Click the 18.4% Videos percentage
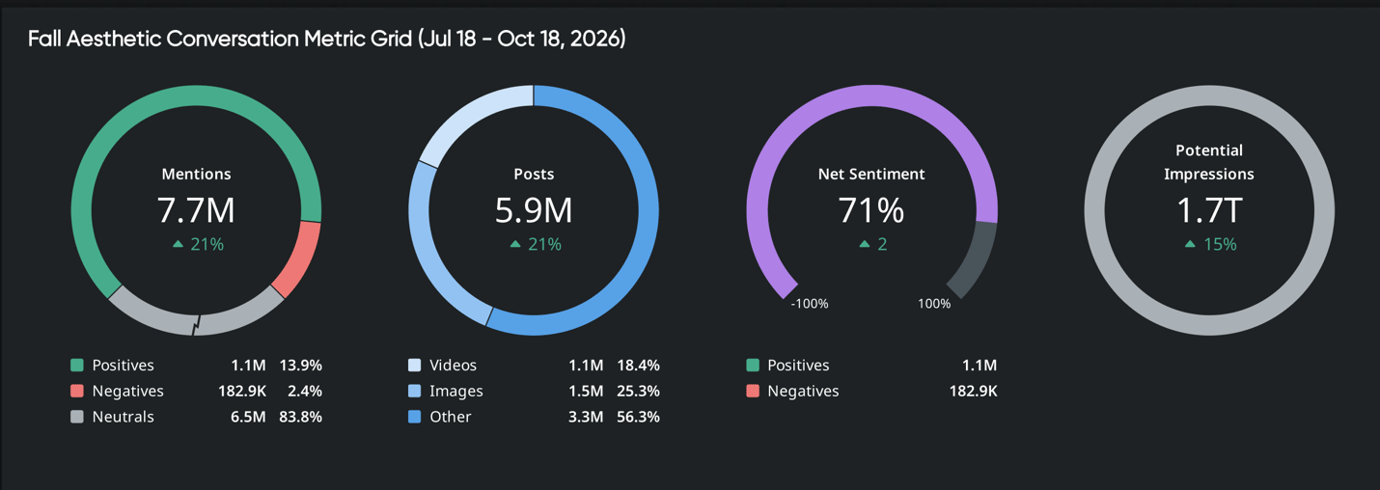Viewport: 1380px width, 490px height. click(x=638, y=365)
